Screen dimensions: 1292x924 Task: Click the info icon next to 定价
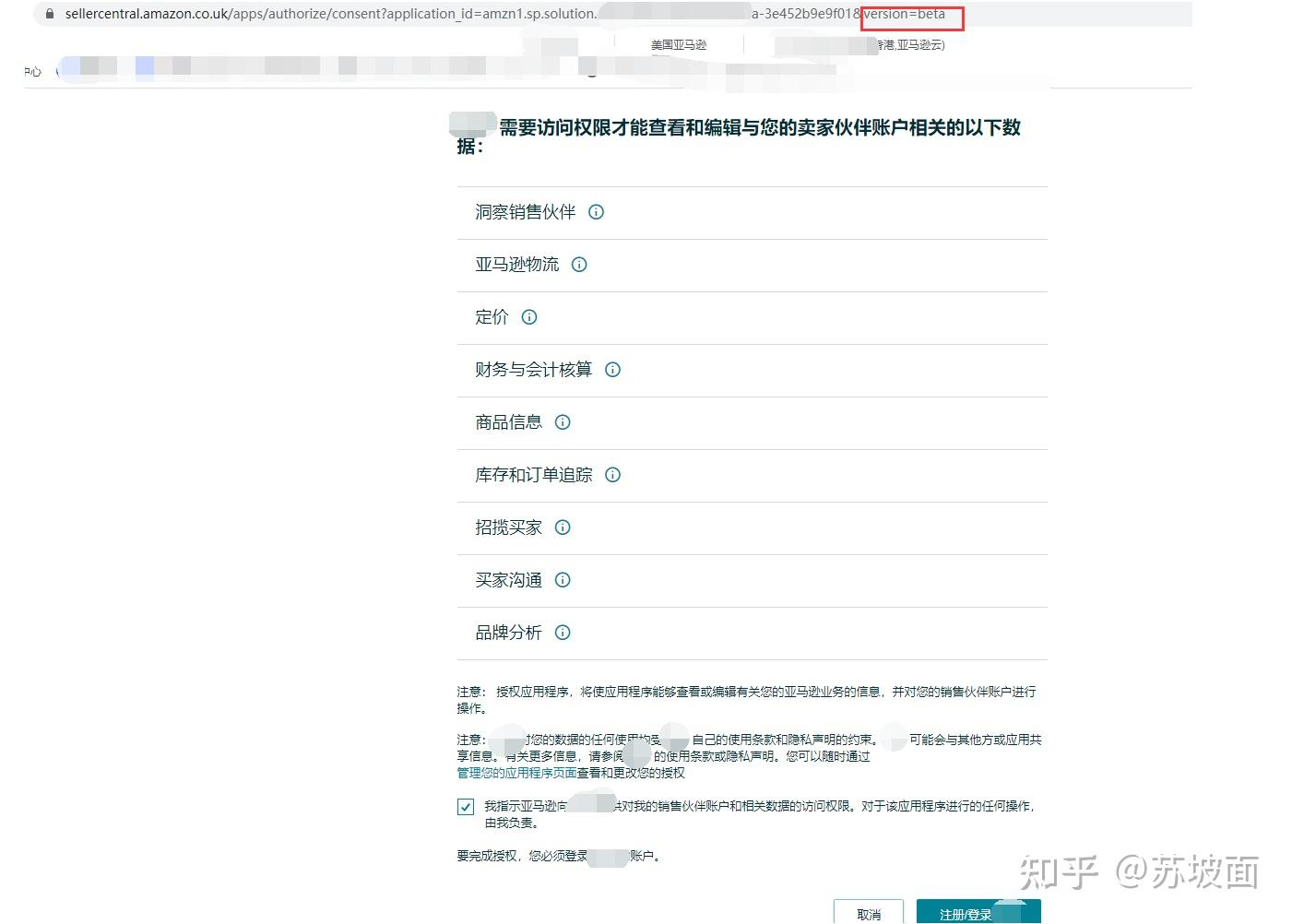click(529, 317)
